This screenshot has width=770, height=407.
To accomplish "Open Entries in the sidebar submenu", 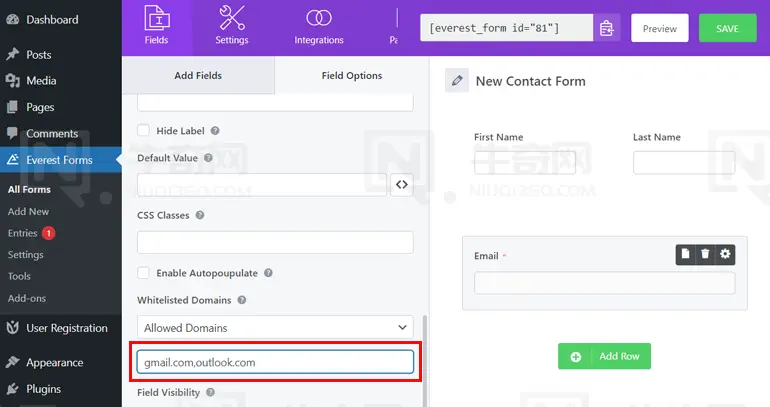I will point(23,233).
